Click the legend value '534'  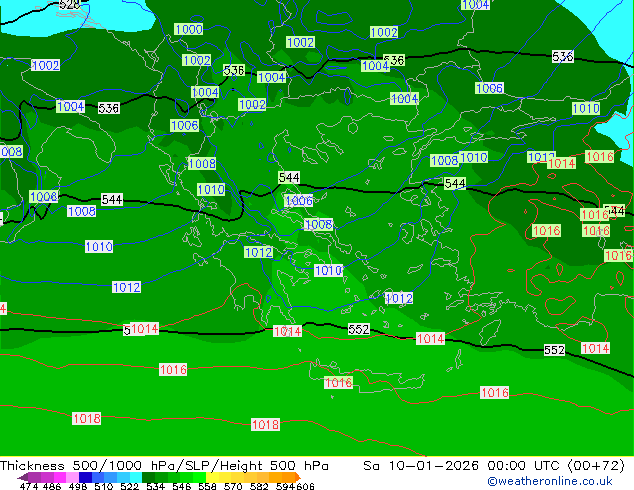(155, 486)
